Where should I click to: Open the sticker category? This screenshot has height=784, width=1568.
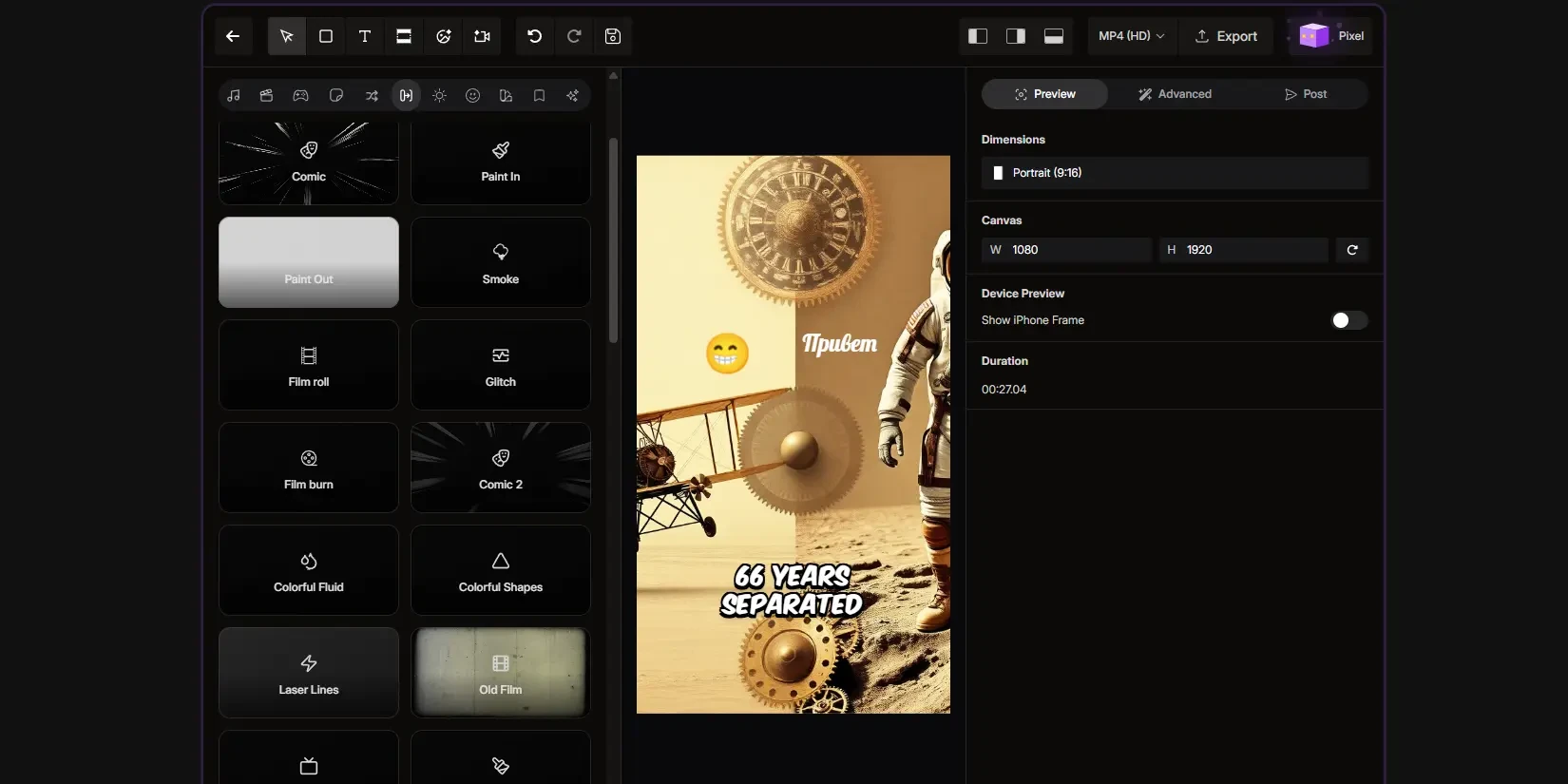pyautogui.click(x=335, y=95)
